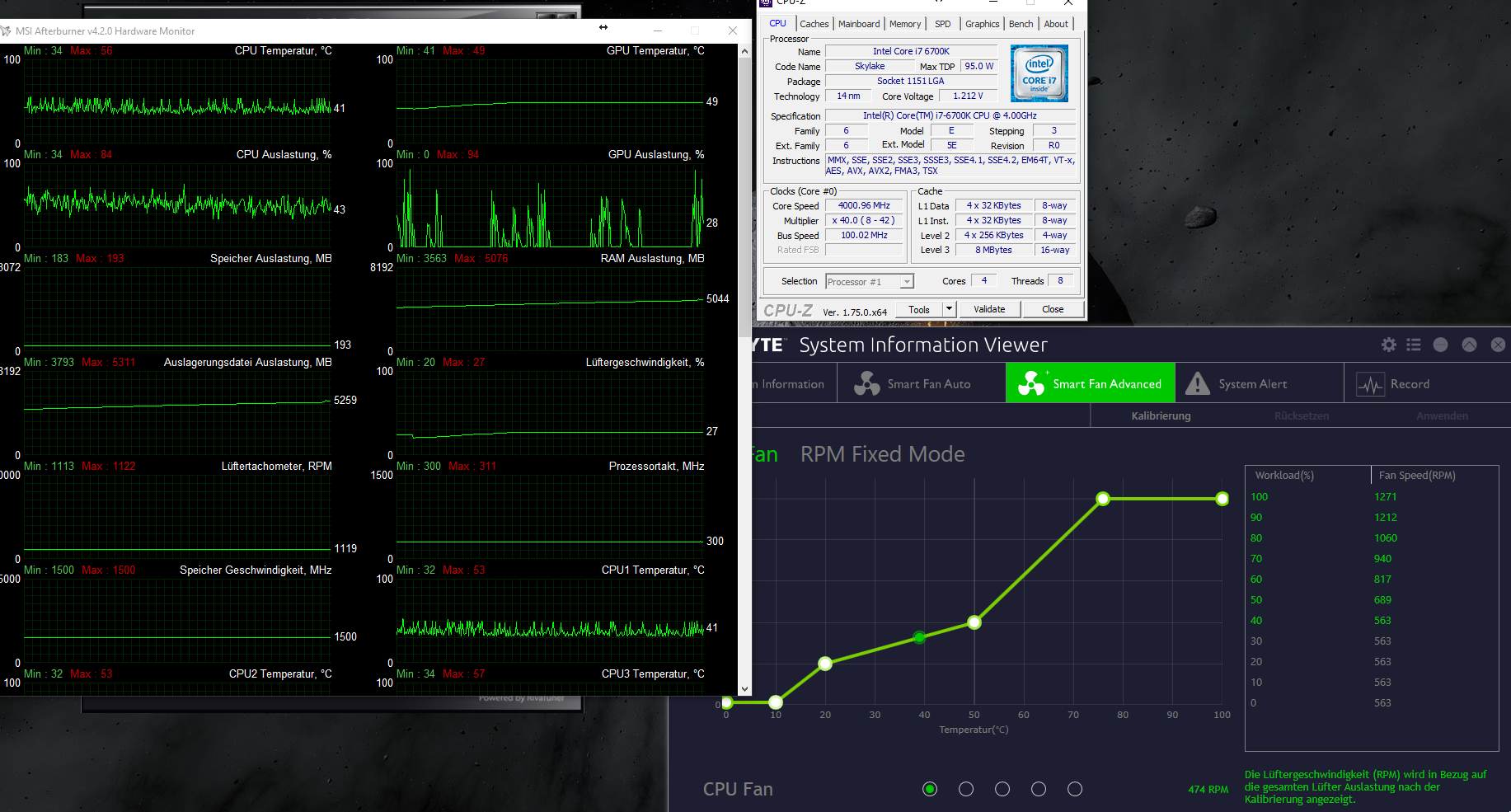Select the fourth fan radio button

1039,789
